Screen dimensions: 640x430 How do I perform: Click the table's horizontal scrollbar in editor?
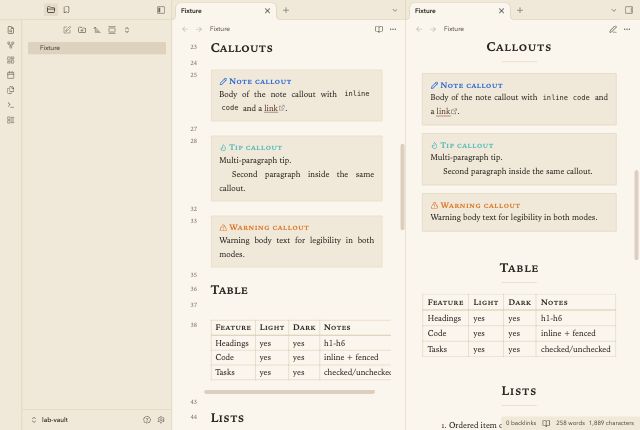click(x=289, y=392)
